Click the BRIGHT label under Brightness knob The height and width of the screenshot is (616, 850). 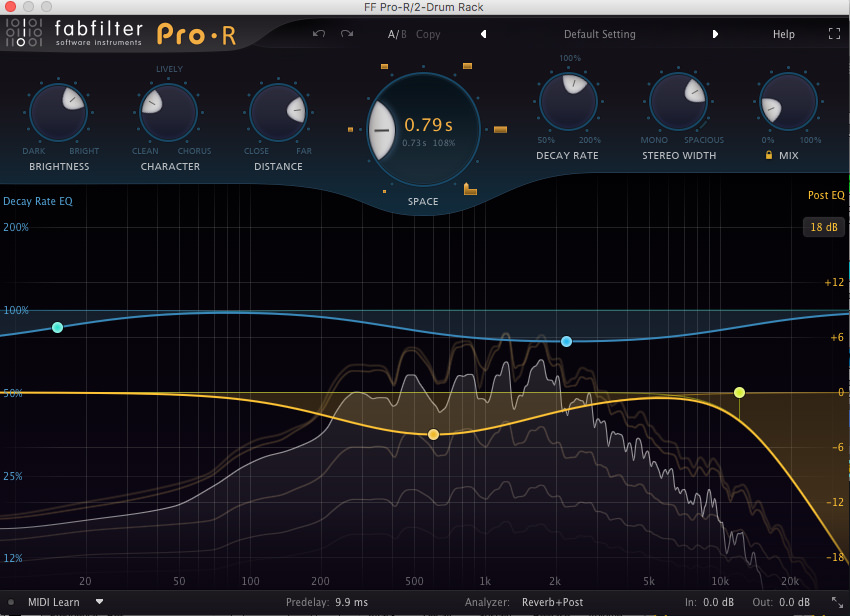[84, 151]
